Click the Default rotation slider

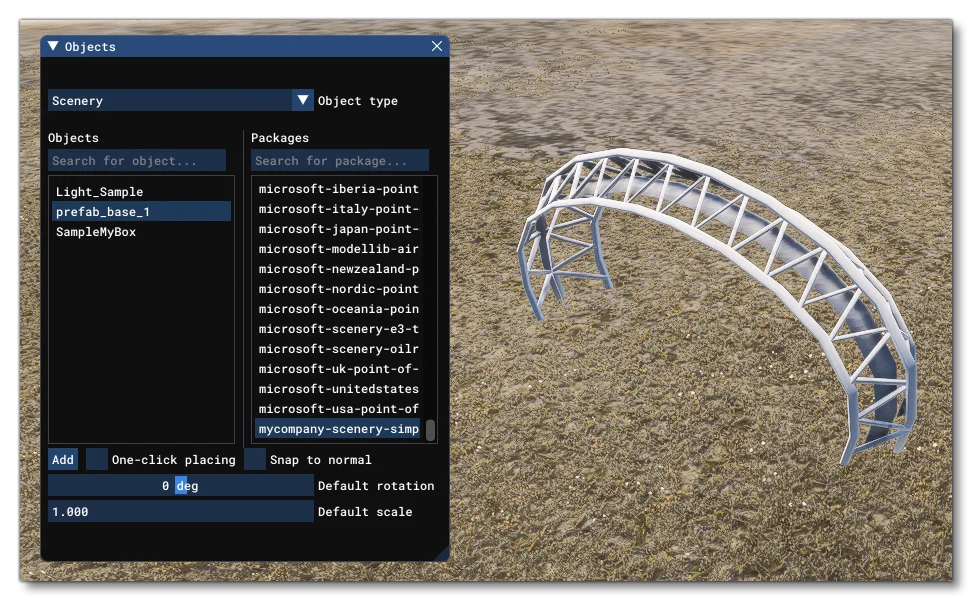pyautogui.click(x=180, y=486)
